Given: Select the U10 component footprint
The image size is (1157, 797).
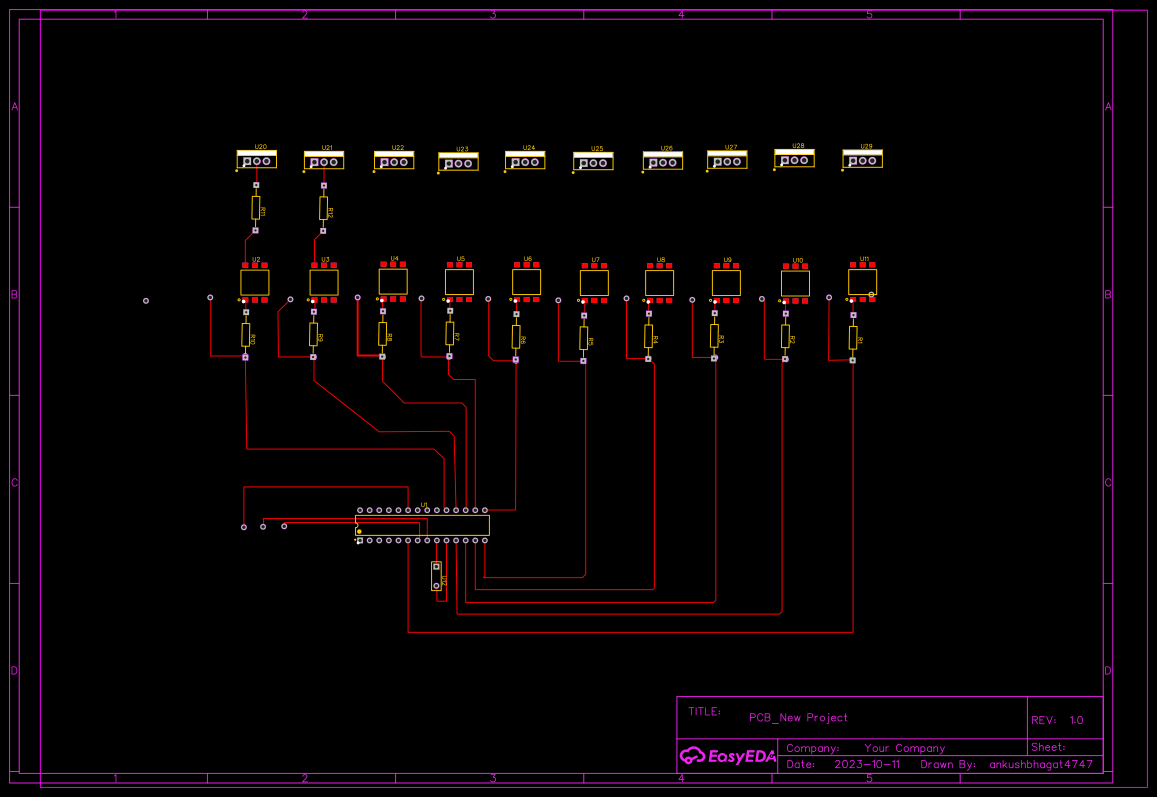Looking at the screenshot, I should click(795, 283).
